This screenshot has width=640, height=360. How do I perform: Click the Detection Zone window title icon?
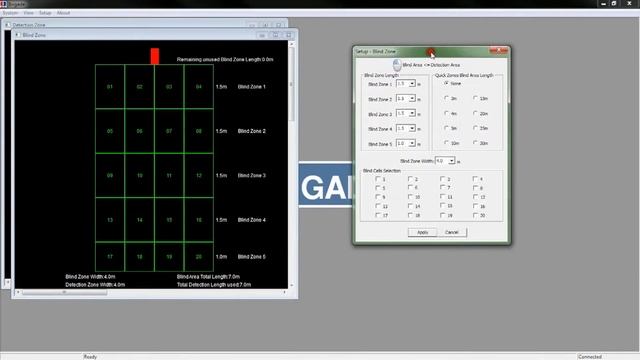click(8, 25)
